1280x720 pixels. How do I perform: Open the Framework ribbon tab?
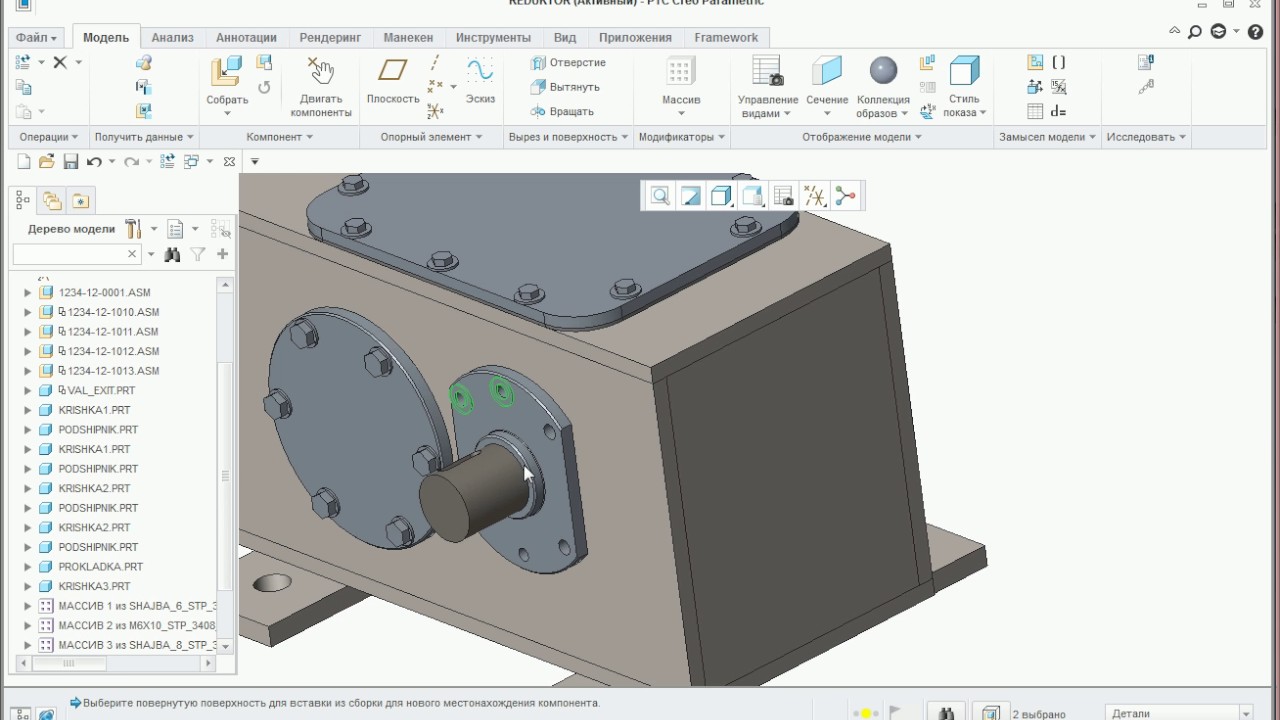726,38
